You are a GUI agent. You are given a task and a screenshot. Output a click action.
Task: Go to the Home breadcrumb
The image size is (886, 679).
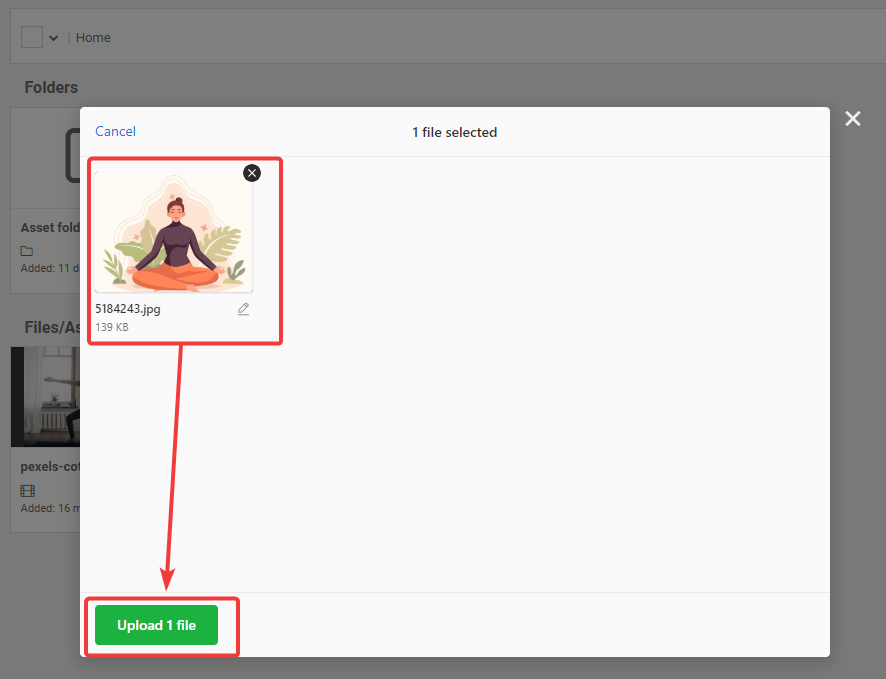click(93, 38)
